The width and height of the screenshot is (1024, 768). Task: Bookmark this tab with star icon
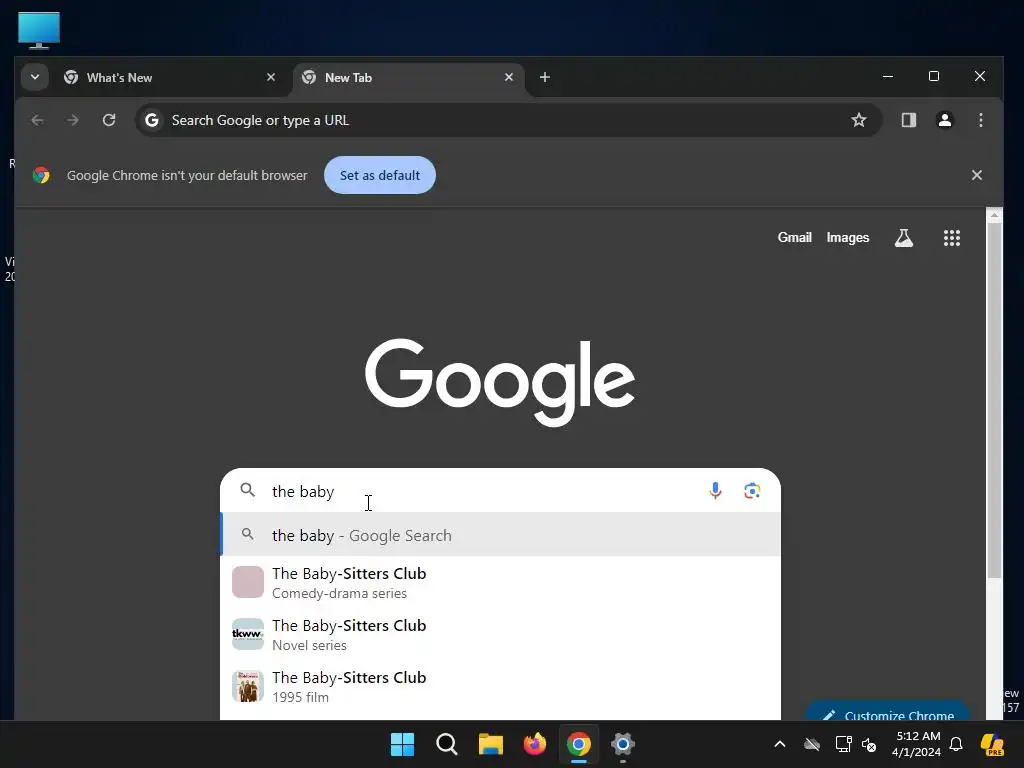click(859, 120)
